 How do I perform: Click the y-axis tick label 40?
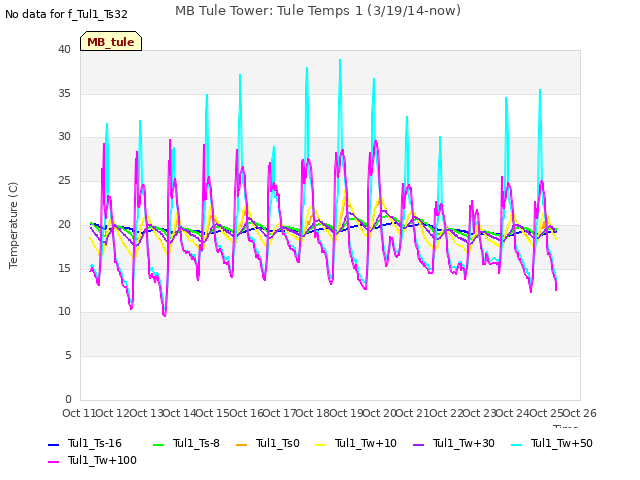pos(64,49)
